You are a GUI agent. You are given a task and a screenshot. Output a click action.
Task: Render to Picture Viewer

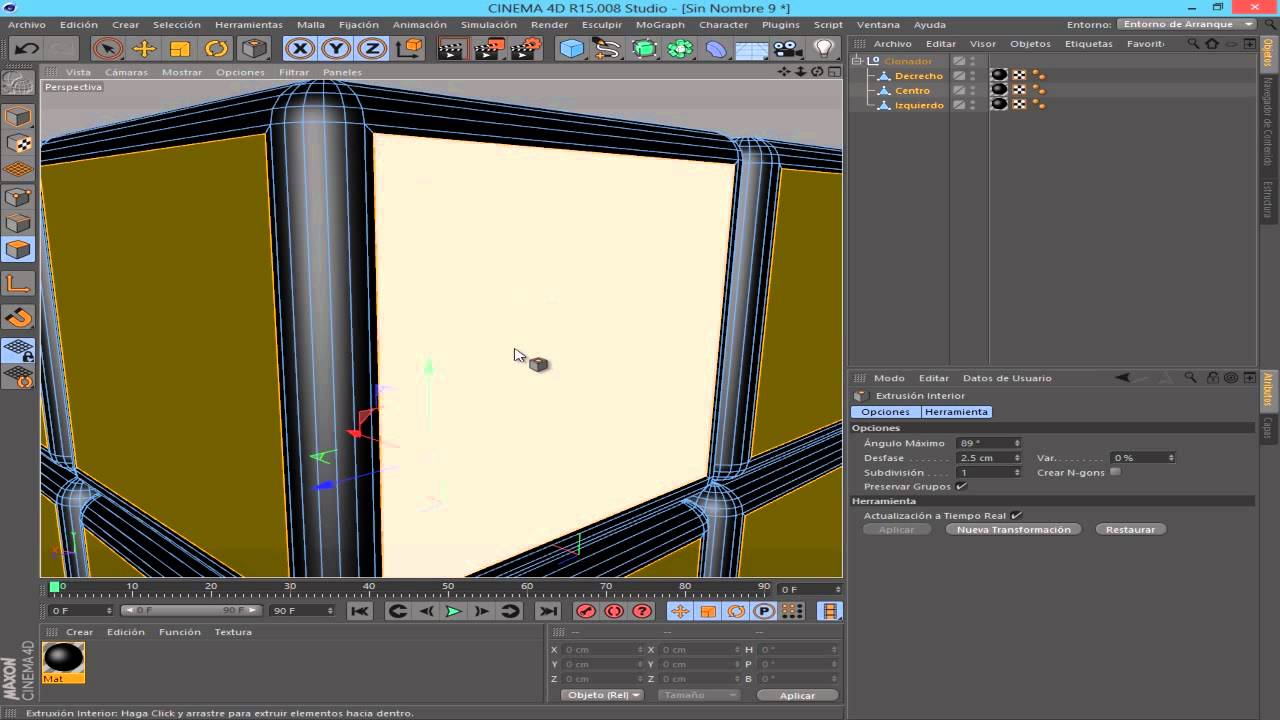click(x=489, y=48)
